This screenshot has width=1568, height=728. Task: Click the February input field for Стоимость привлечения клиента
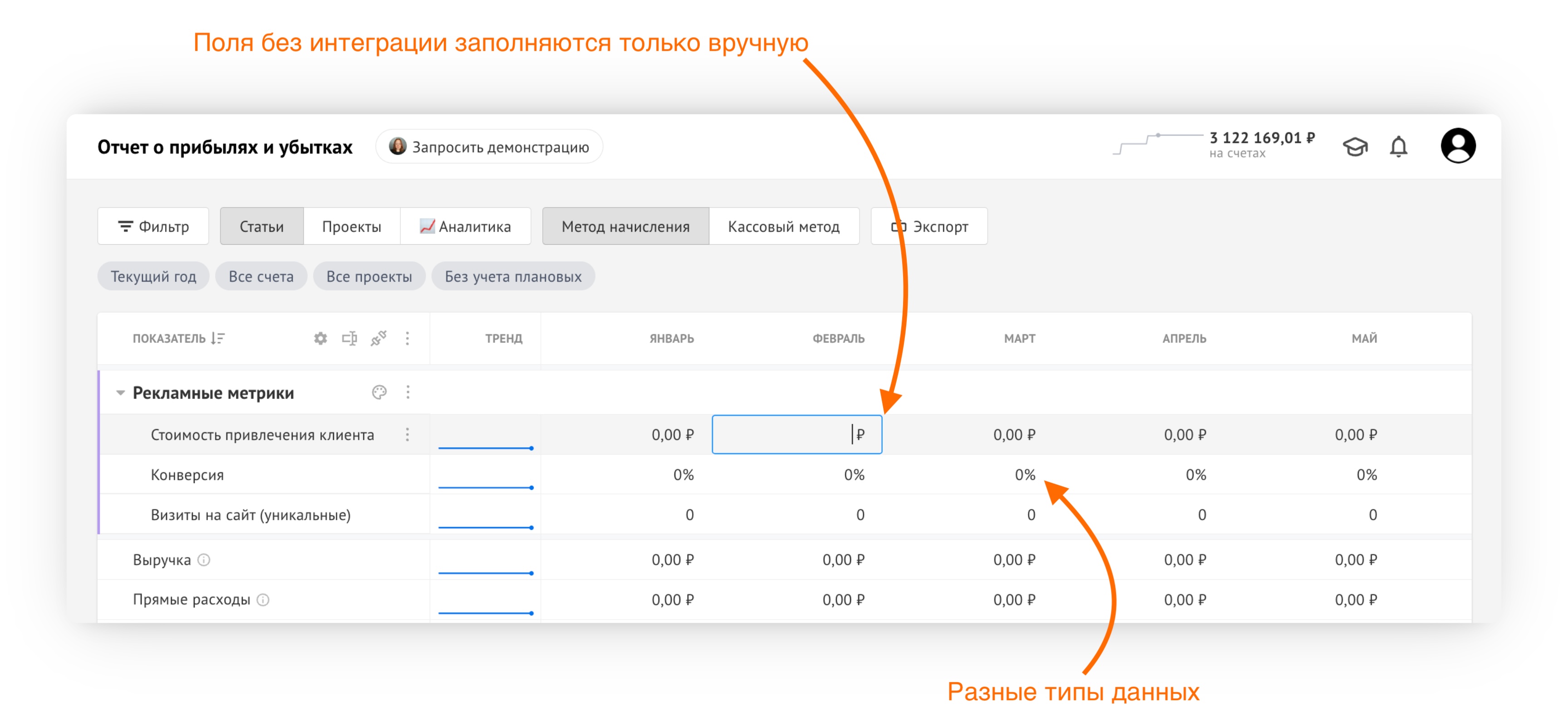click(797, 434)
